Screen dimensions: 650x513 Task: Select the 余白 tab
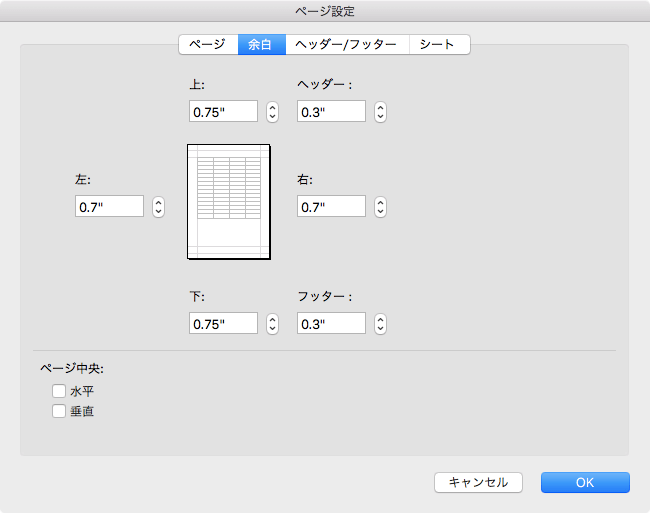tap(260, 44)
